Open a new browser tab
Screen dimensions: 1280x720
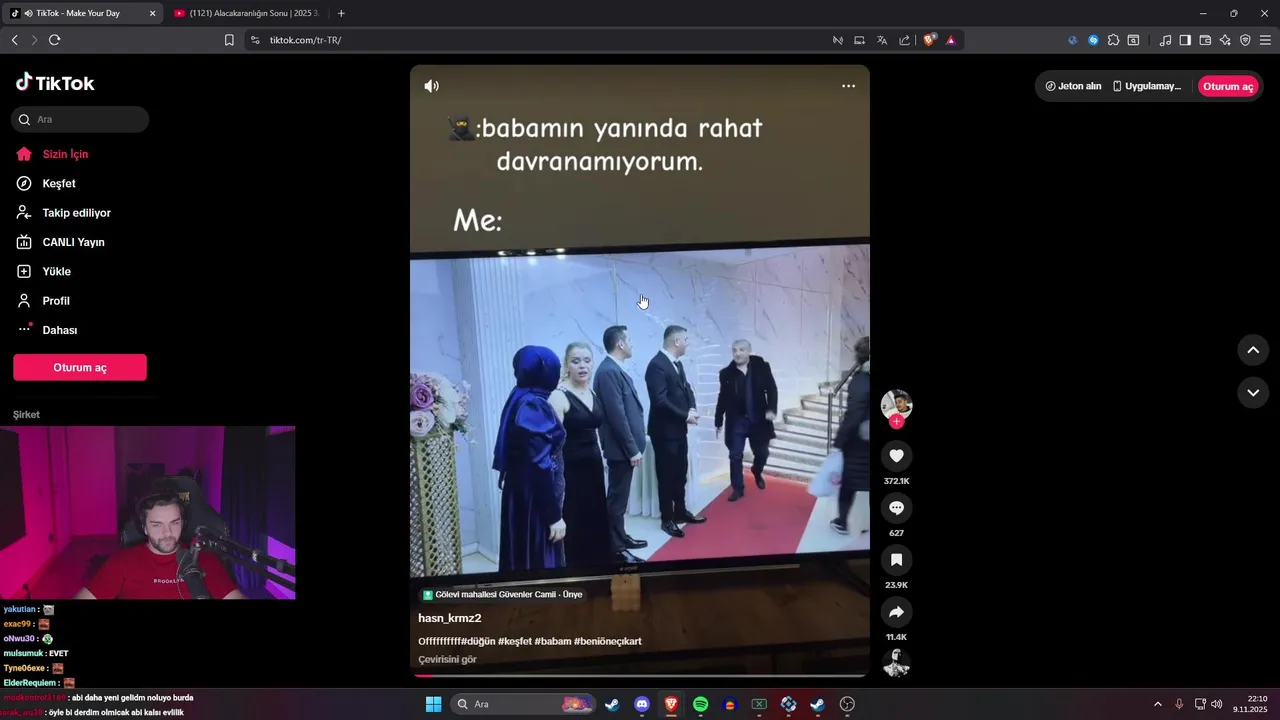tap(341, 13)
